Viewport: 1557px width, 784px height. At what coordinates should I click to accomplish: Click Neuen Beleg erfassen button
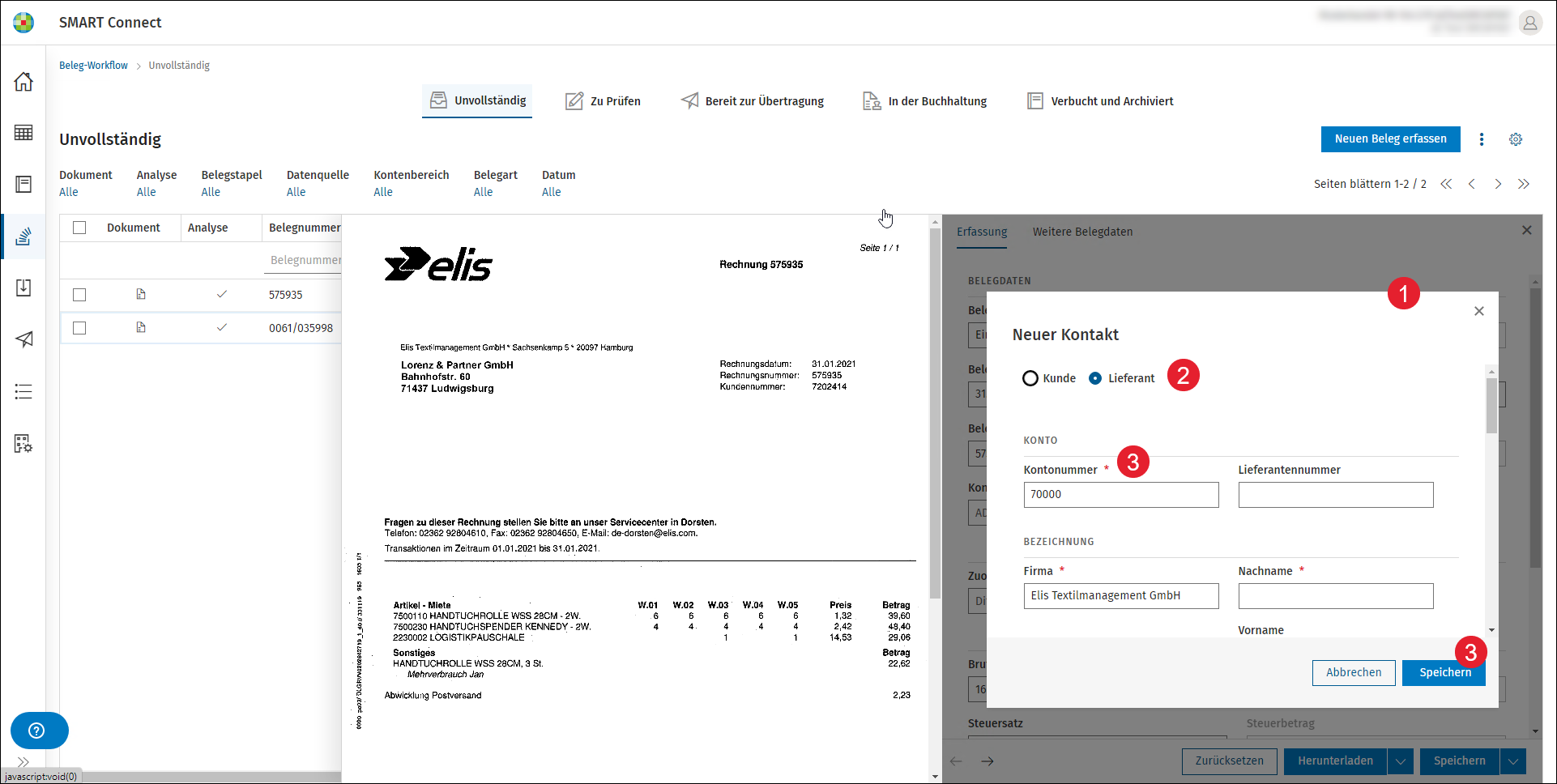click(1390, 139)
